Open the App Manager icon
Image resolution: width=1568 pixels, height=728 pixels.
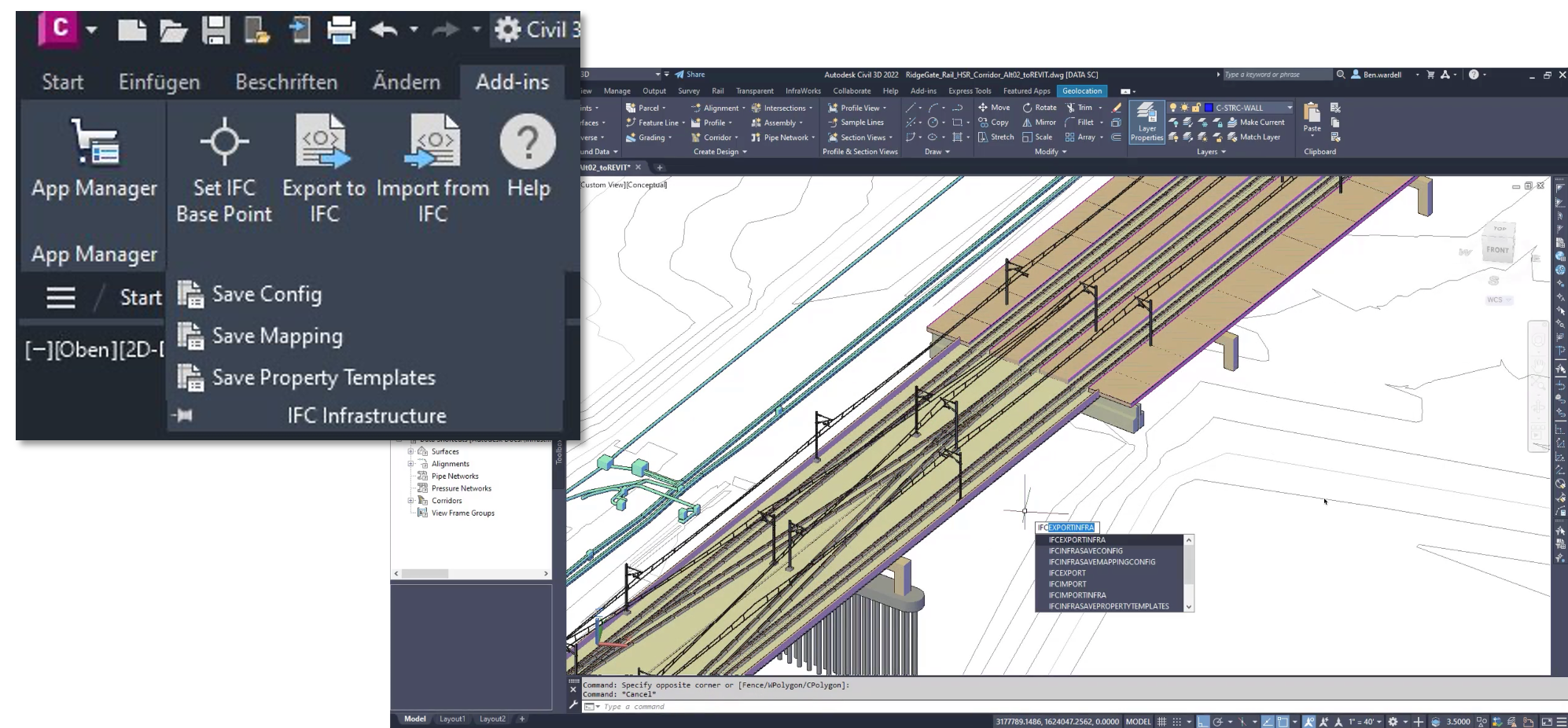pyautogui.click(x=94, y=142)
